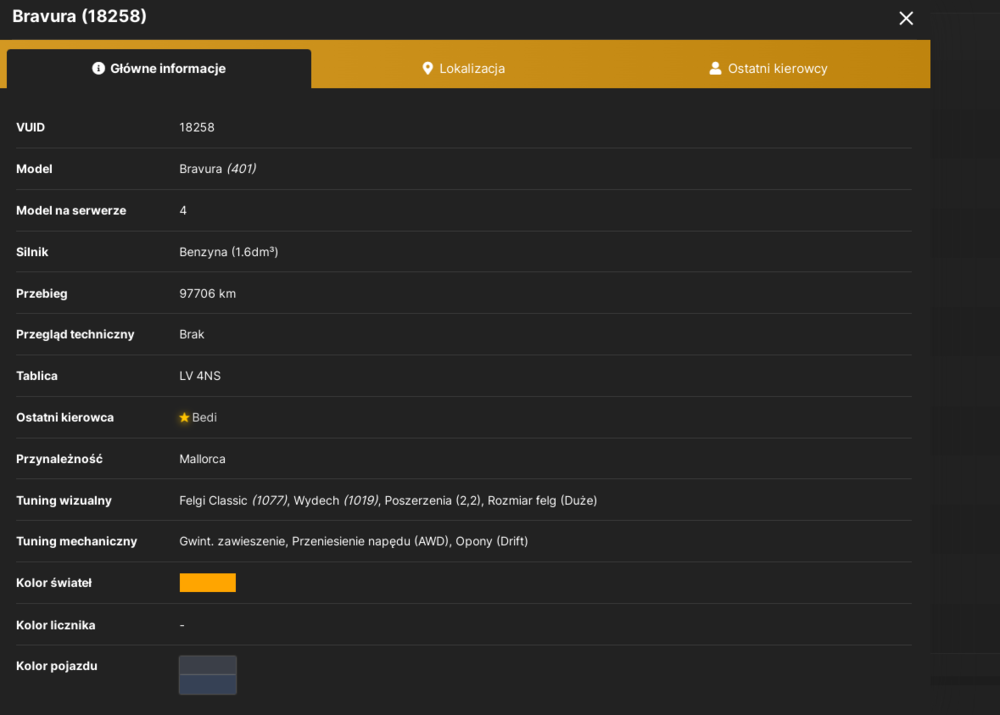The image size is (1000, 715).
Task: Click the Opony (Drift) mechanical tuning entry
Action: (x=492, y=541)
